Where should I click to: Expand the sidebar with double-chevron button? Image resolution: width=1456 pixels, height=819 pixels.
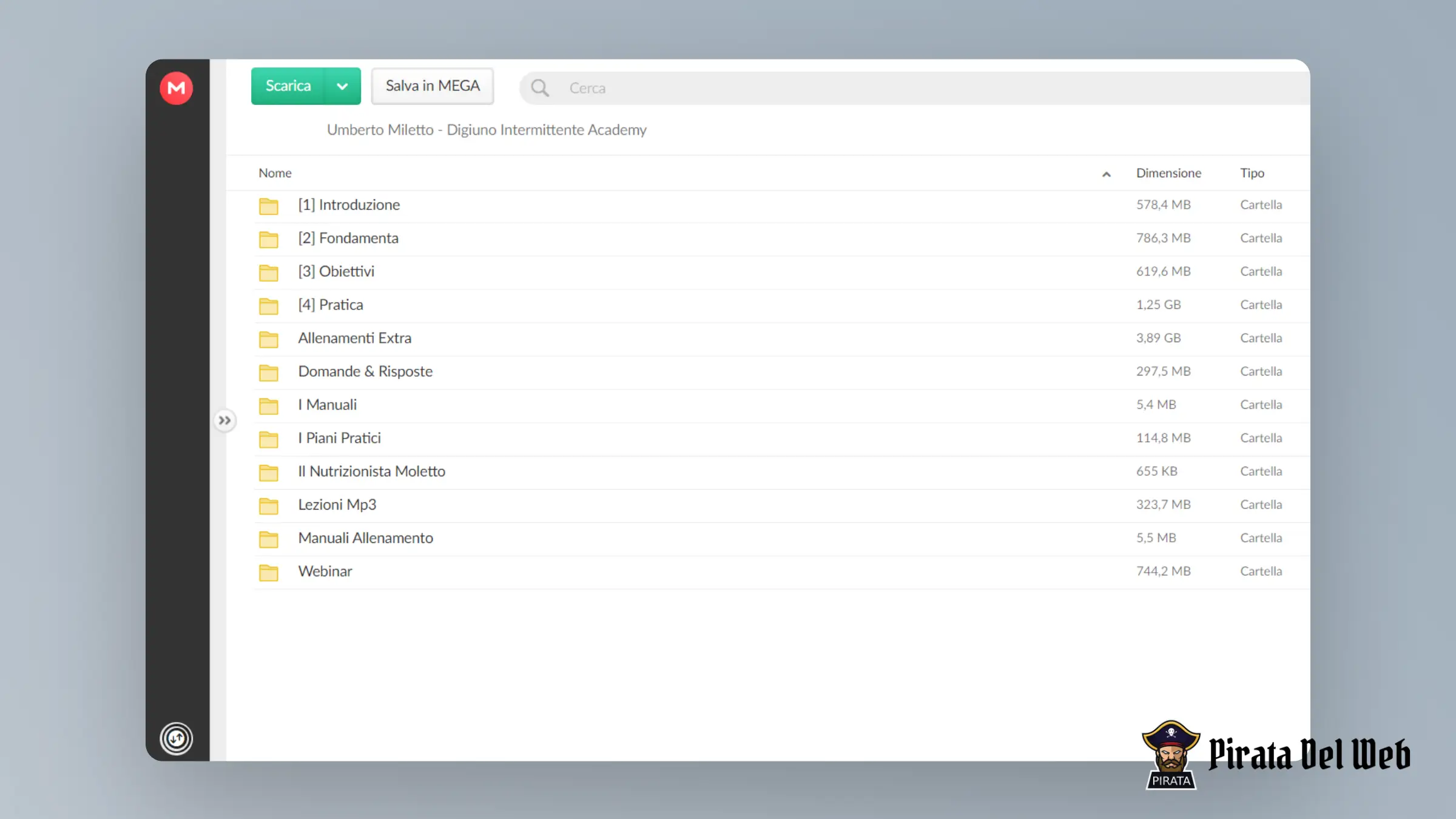tap(224, 420)
